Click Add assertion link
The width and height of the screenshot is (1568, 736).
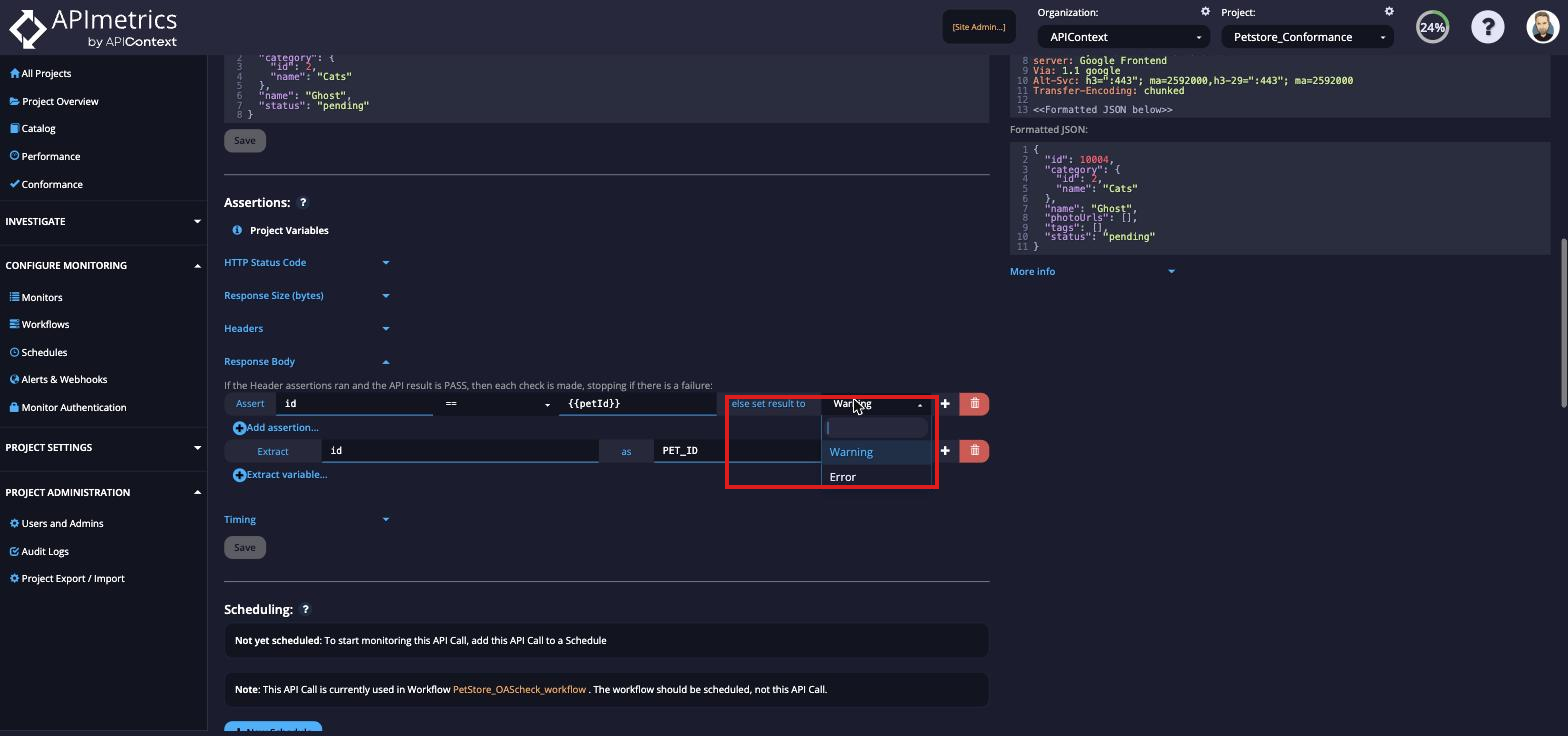coord(283,428)
